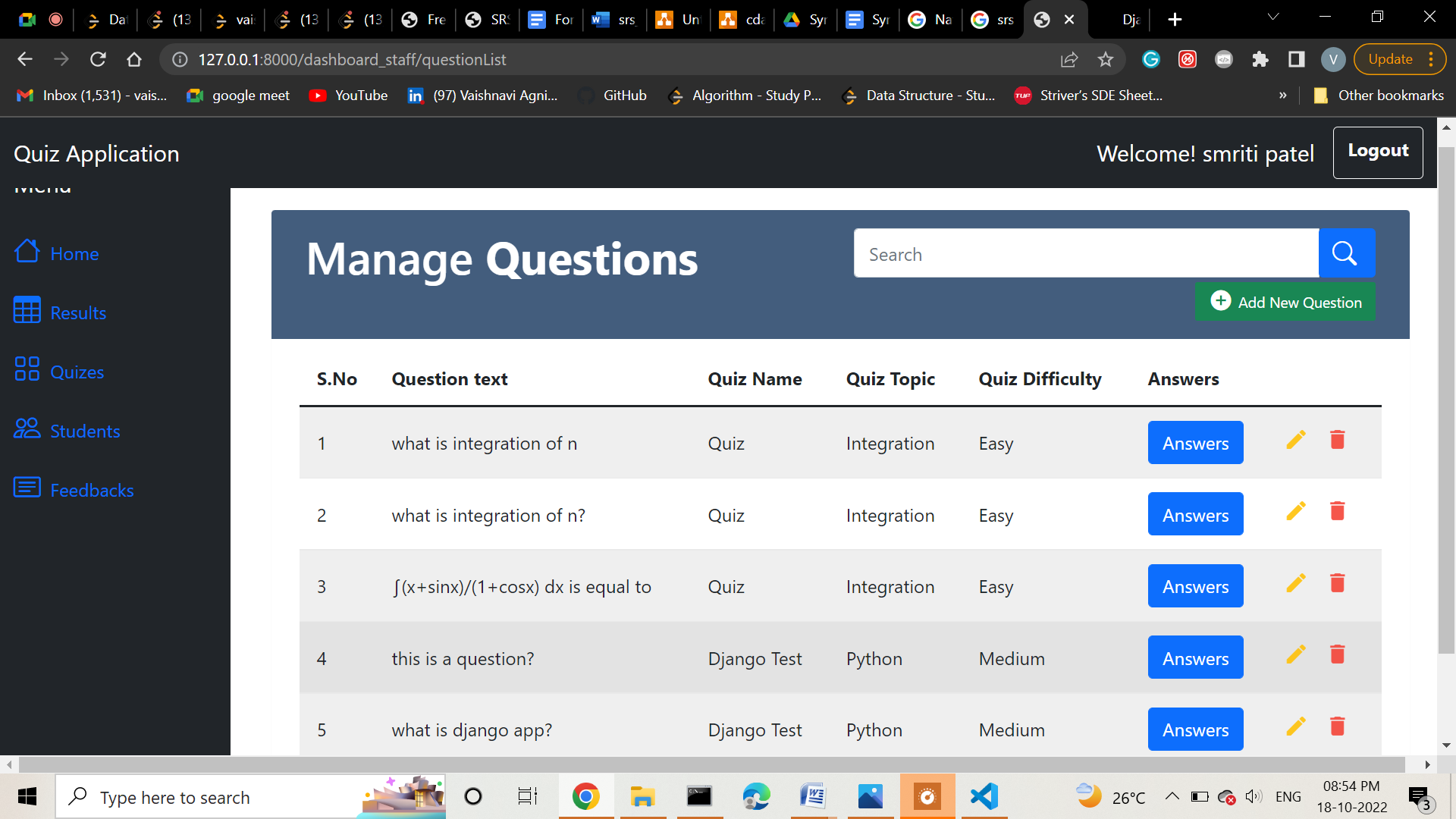Open the Windows Start menu
Screen dimensions: 1456x819
[27, 796]
